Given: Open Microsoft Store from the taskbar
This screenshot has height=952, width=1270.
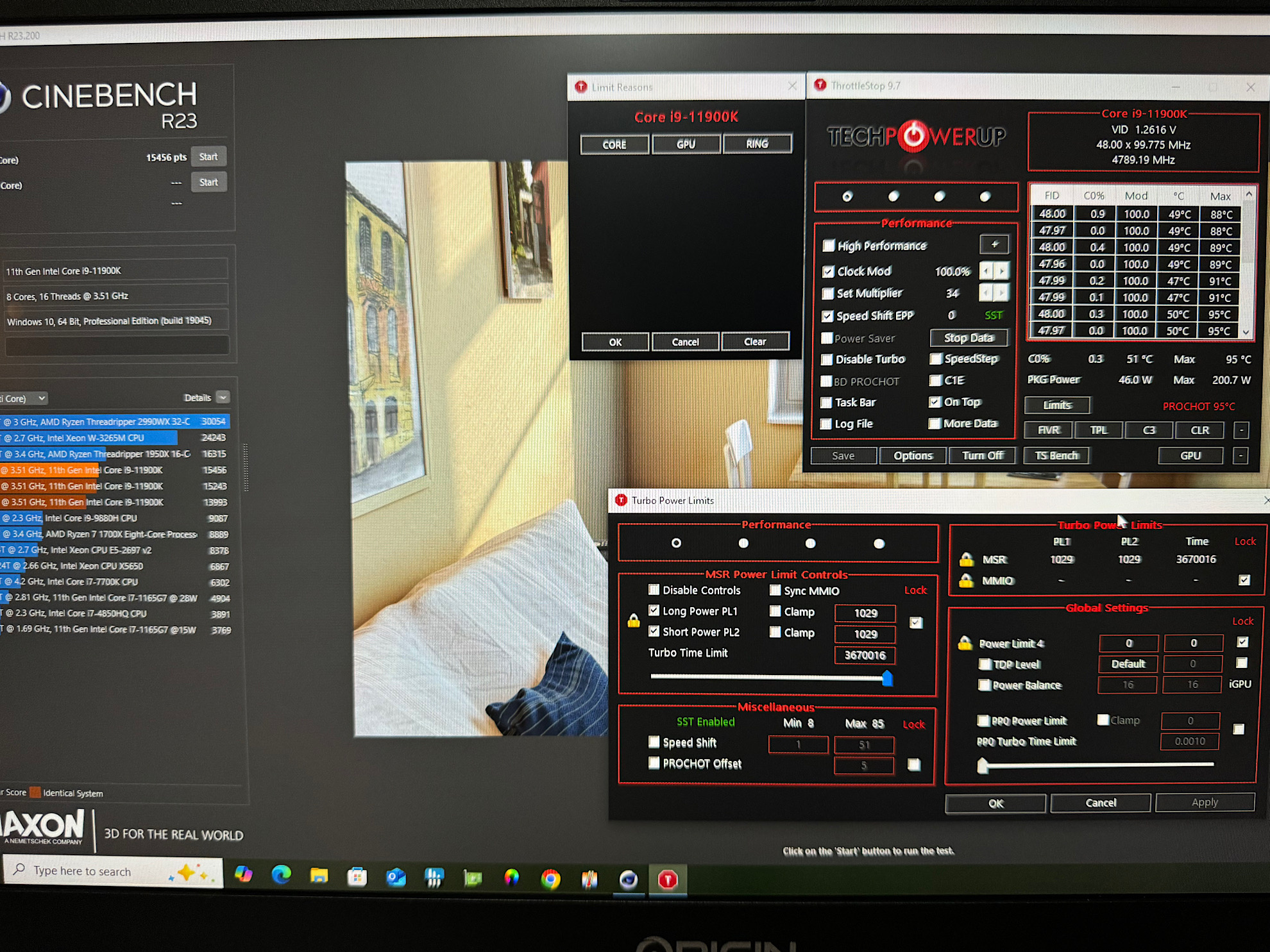Looking at the screenshot, I should click(357, 876).
